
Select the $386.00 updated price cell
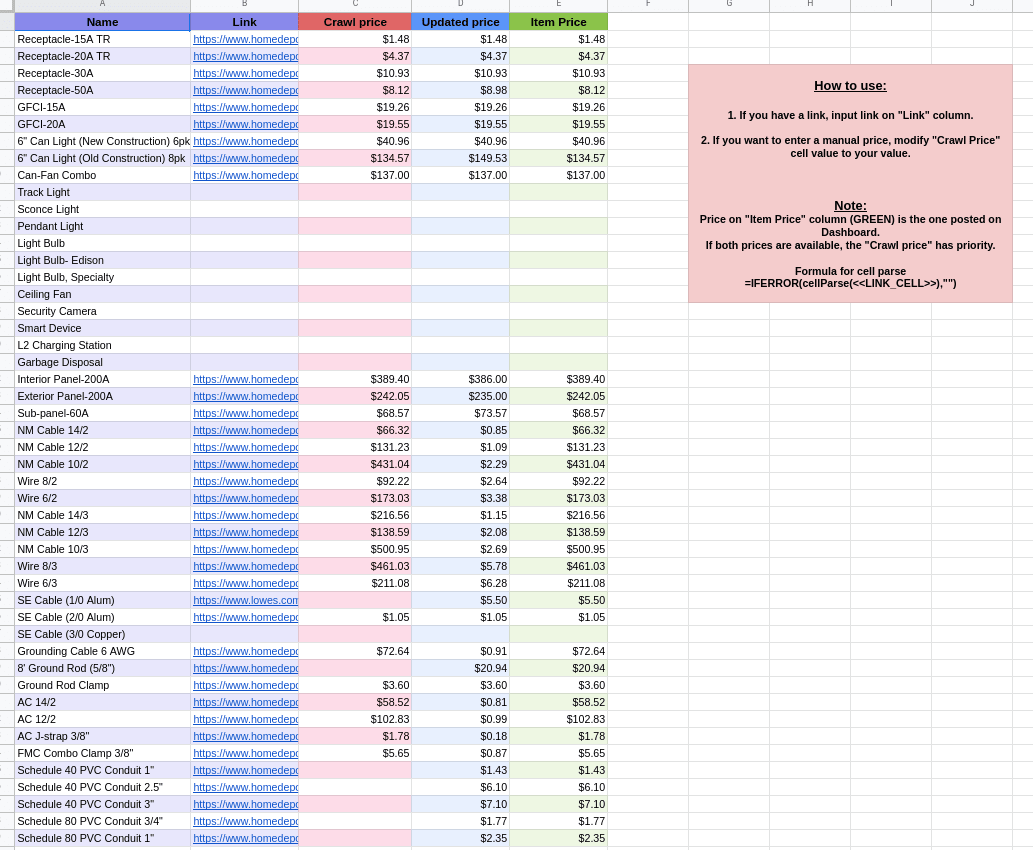click(x=461, y=380)
